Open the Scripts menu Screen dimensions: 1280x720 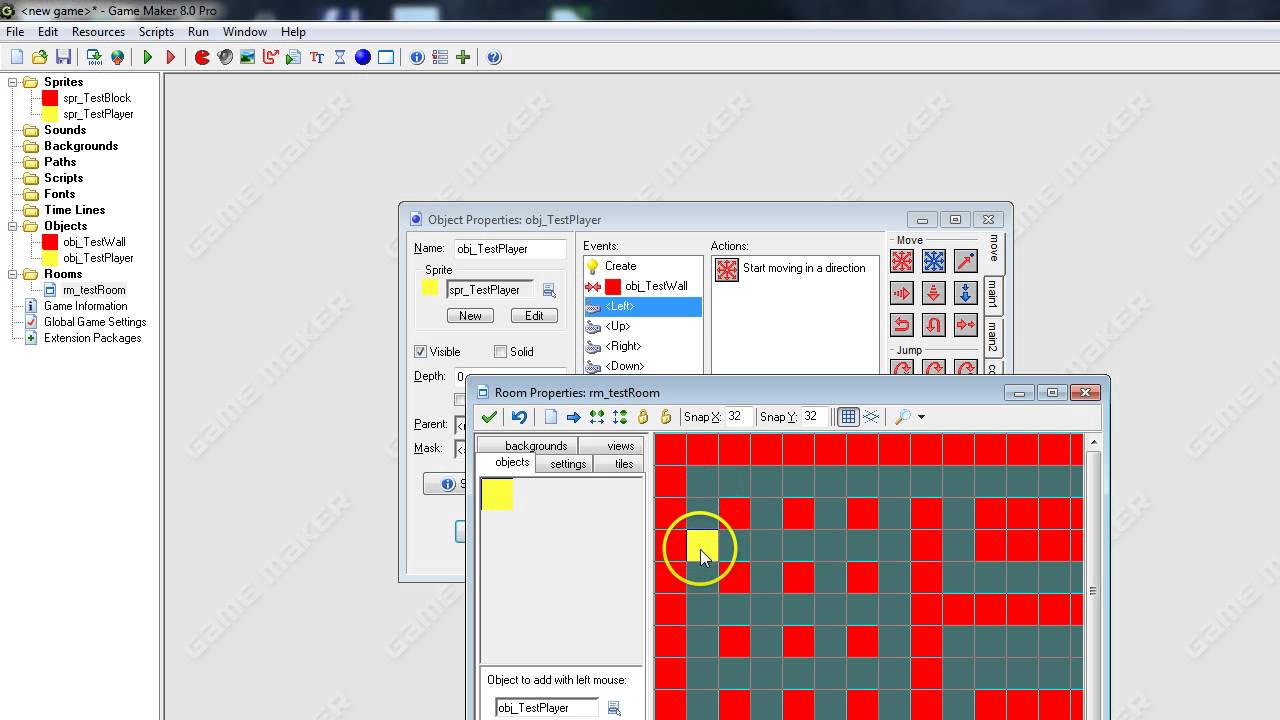point(156,32)
